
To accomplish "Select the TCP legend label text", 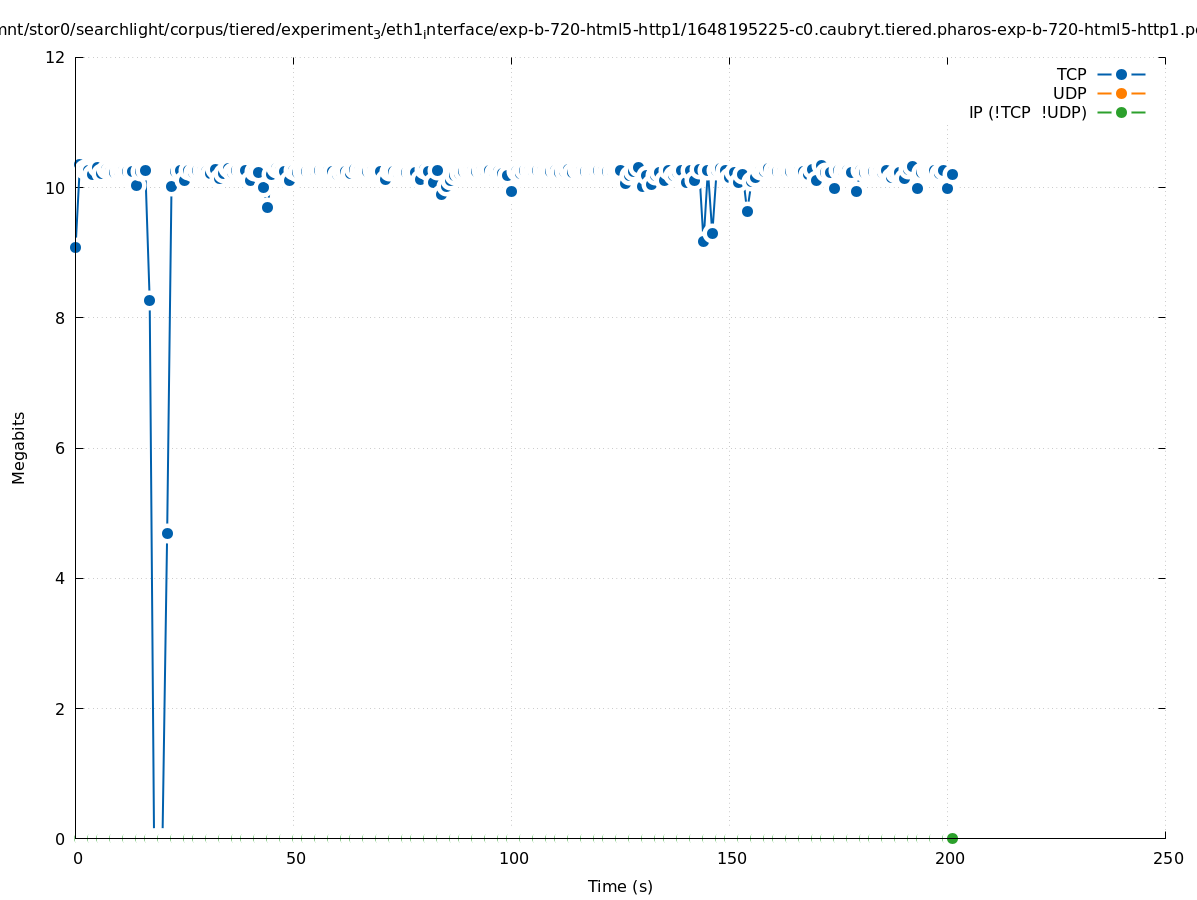I will point(1071,74).
